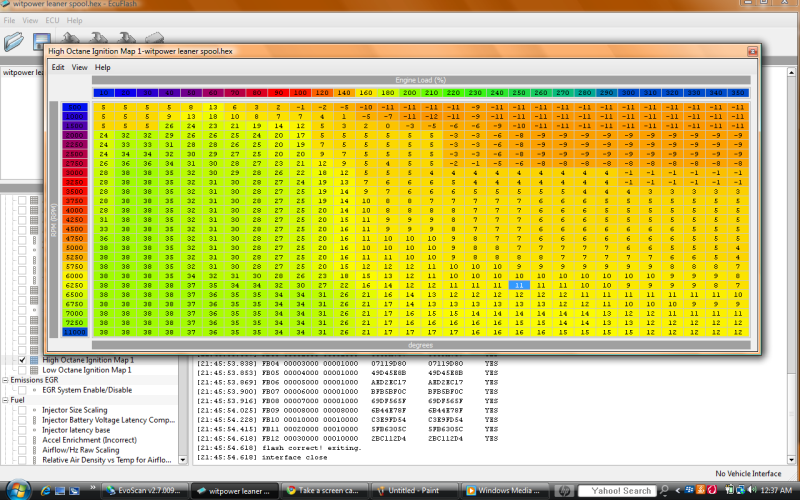Switch to EvoScan v2.7 taskbar button
This screenshot has height=500, width=800.
point(144,491)
